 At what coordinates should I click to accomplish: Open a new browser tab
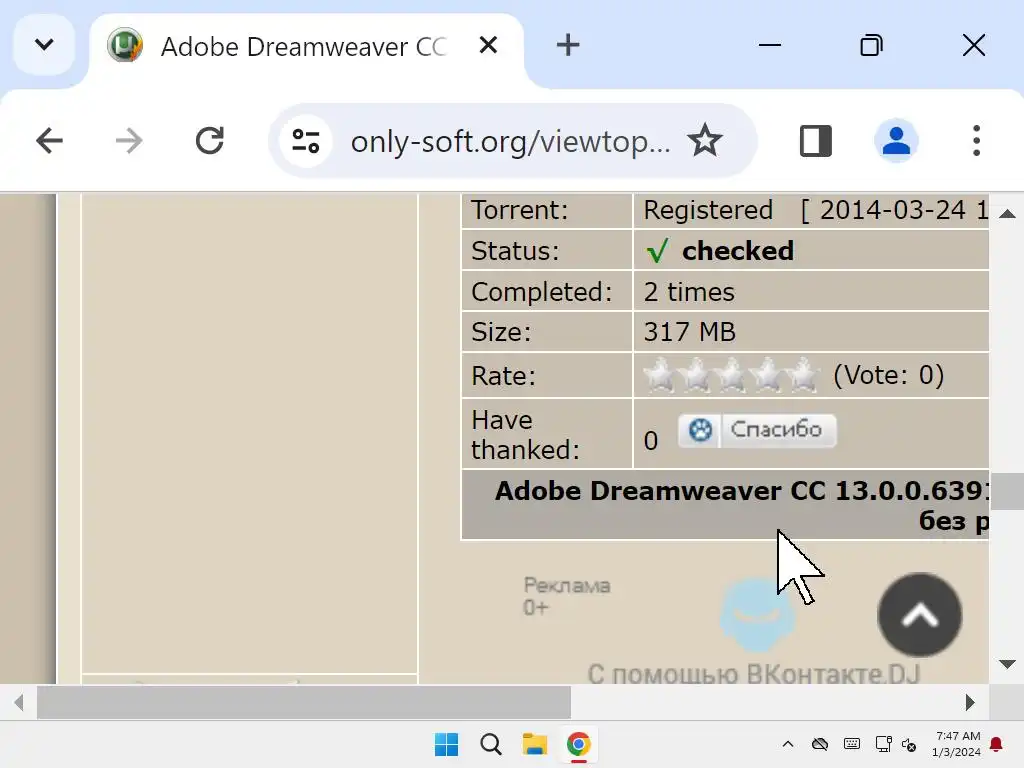568,45
